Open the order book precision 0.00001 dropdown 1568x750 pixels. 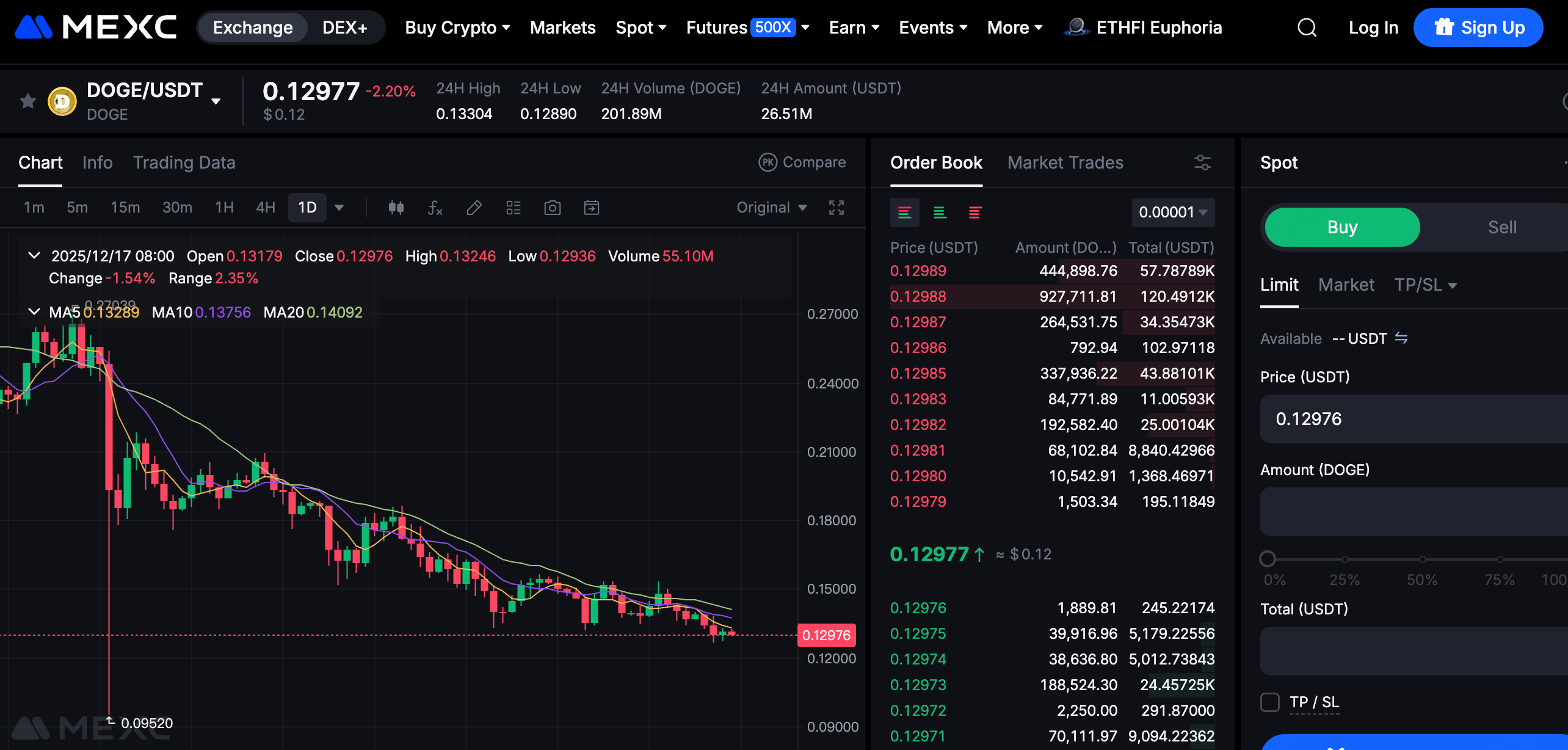tap(1172, 213)
